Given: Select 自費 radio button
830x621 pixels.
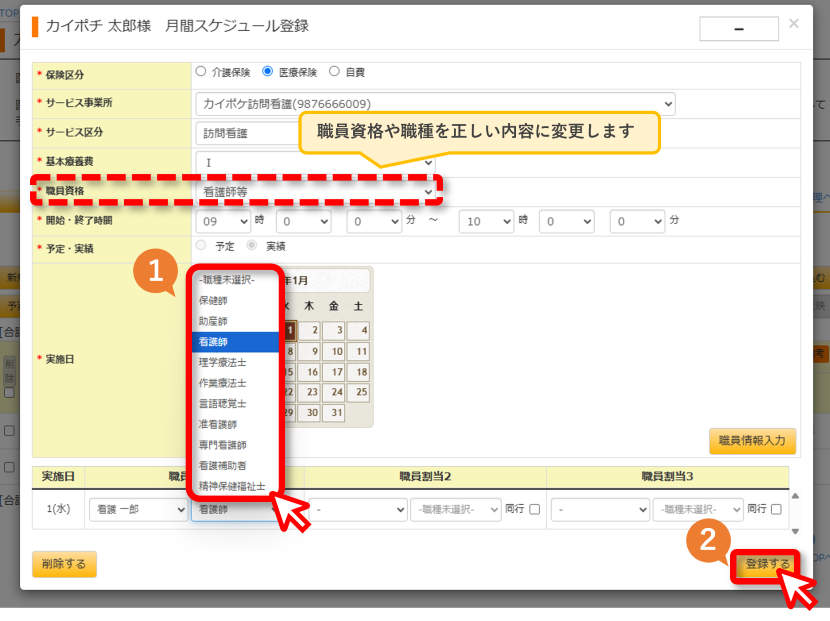Looking at the screenshot, I should 334,71.
